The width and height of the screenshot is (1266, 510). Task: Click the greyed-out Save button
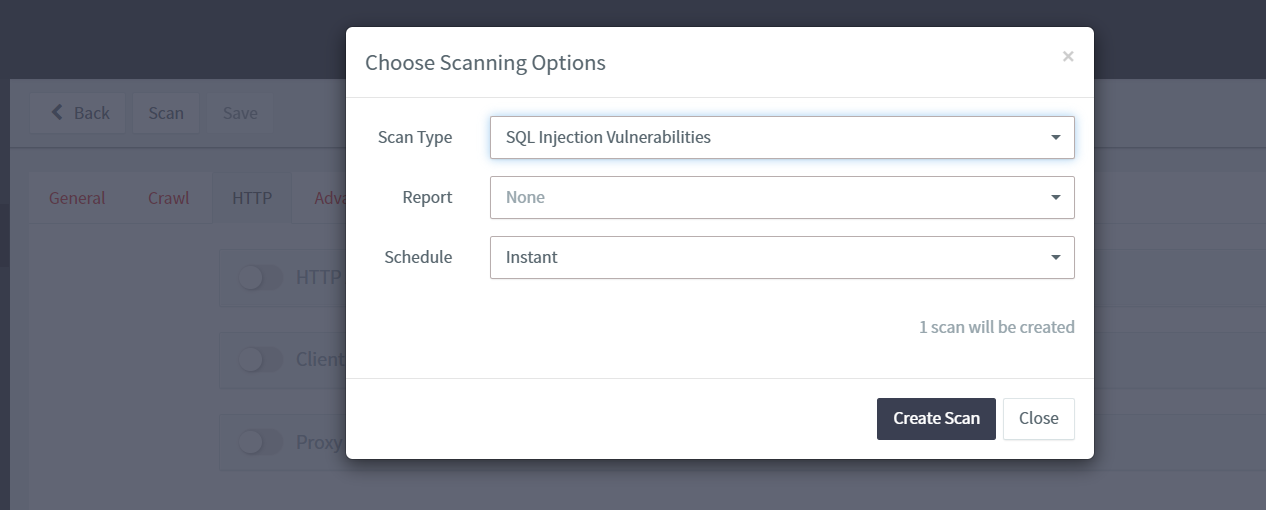240,113
